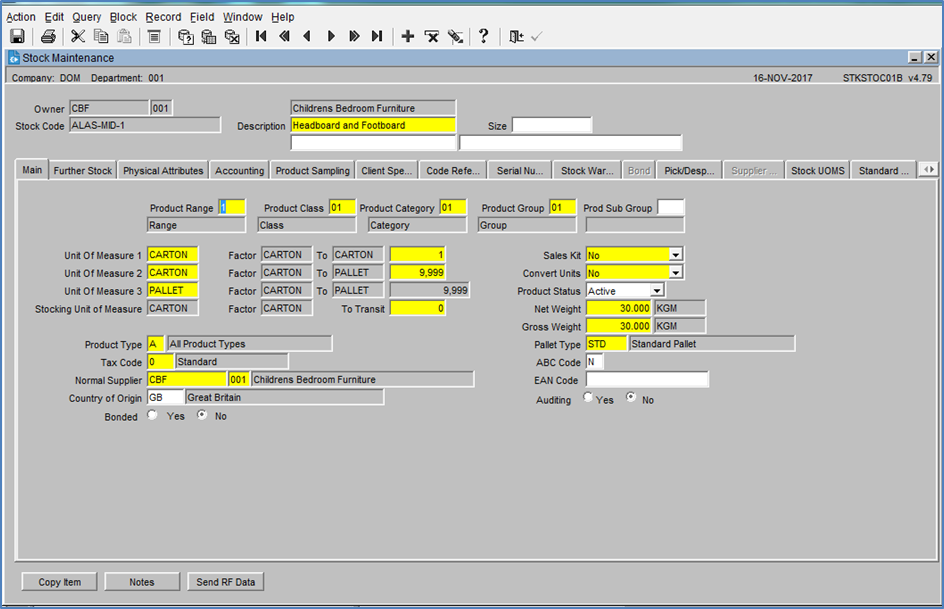
Task: Click the Paste clipboard icon
Action: tap(125, 37)
